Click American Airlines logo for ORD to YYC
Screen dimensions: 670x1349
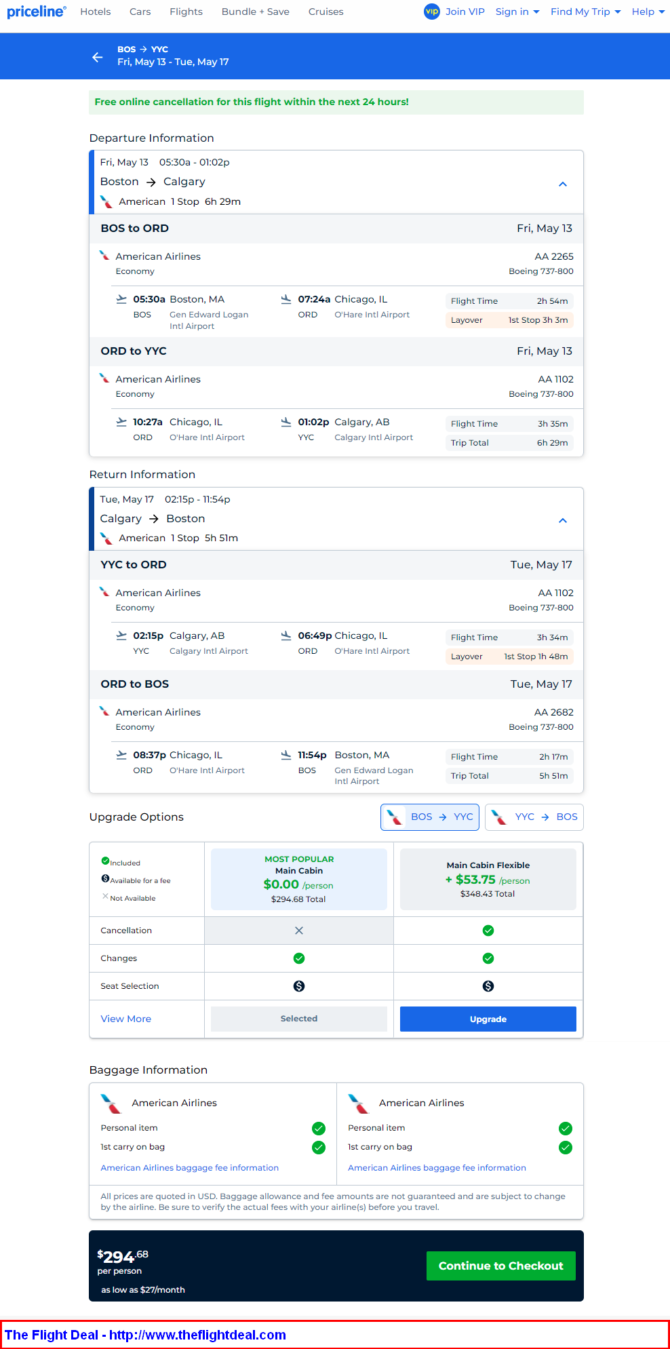104,379
